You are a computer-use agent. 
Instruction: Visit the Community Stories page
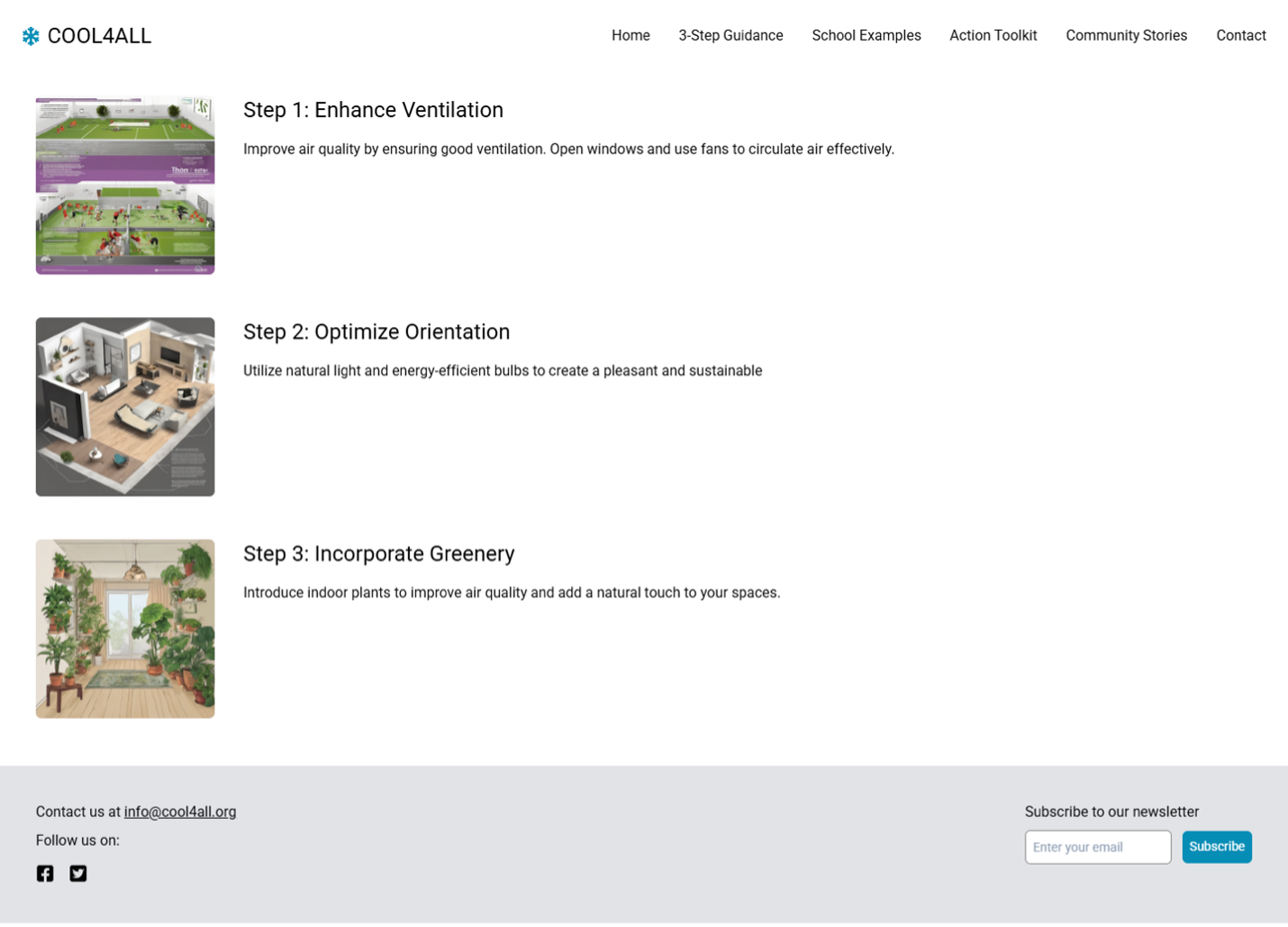[1126, 36]
